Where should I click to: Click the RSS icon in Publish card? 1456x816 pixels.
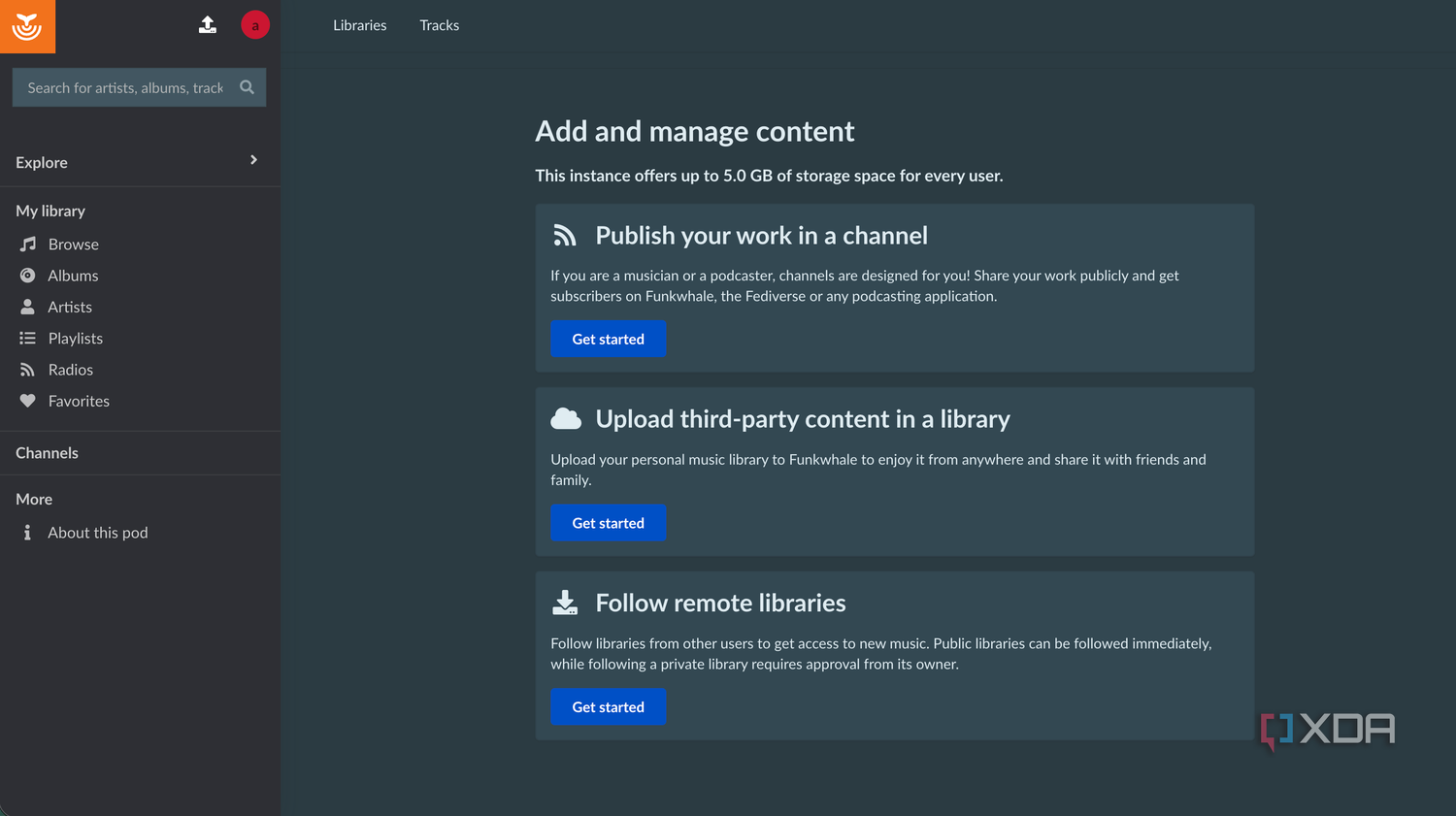[x=565, y=236]
